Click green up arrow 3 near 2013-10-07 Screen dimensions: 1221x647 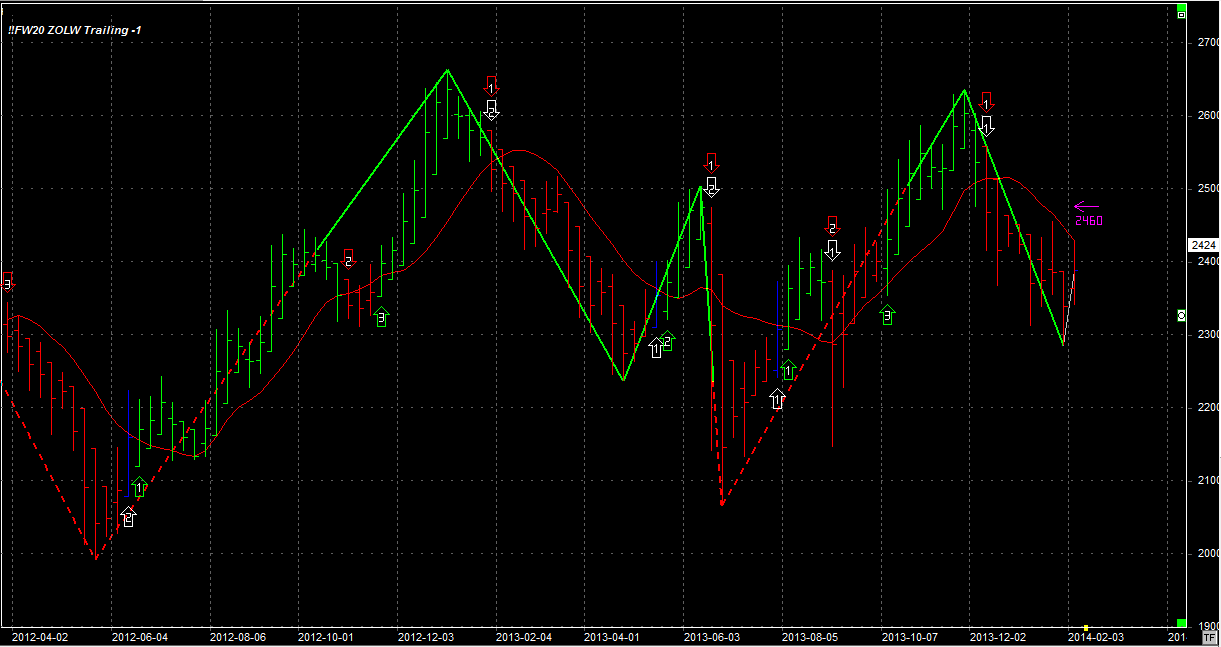point(887,316)
